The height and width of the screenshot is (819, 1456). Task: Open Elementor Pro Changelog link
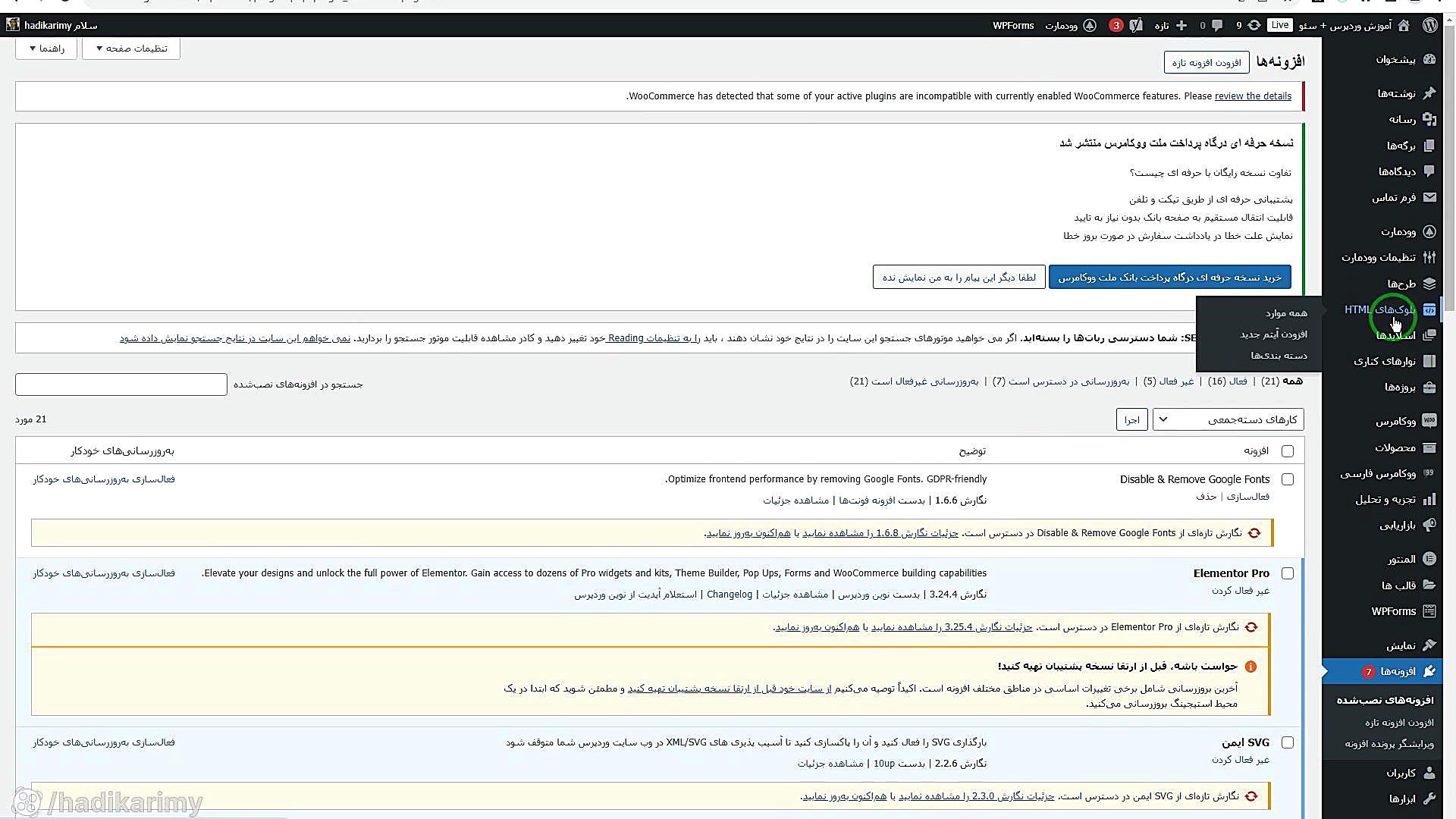[730, 595]
